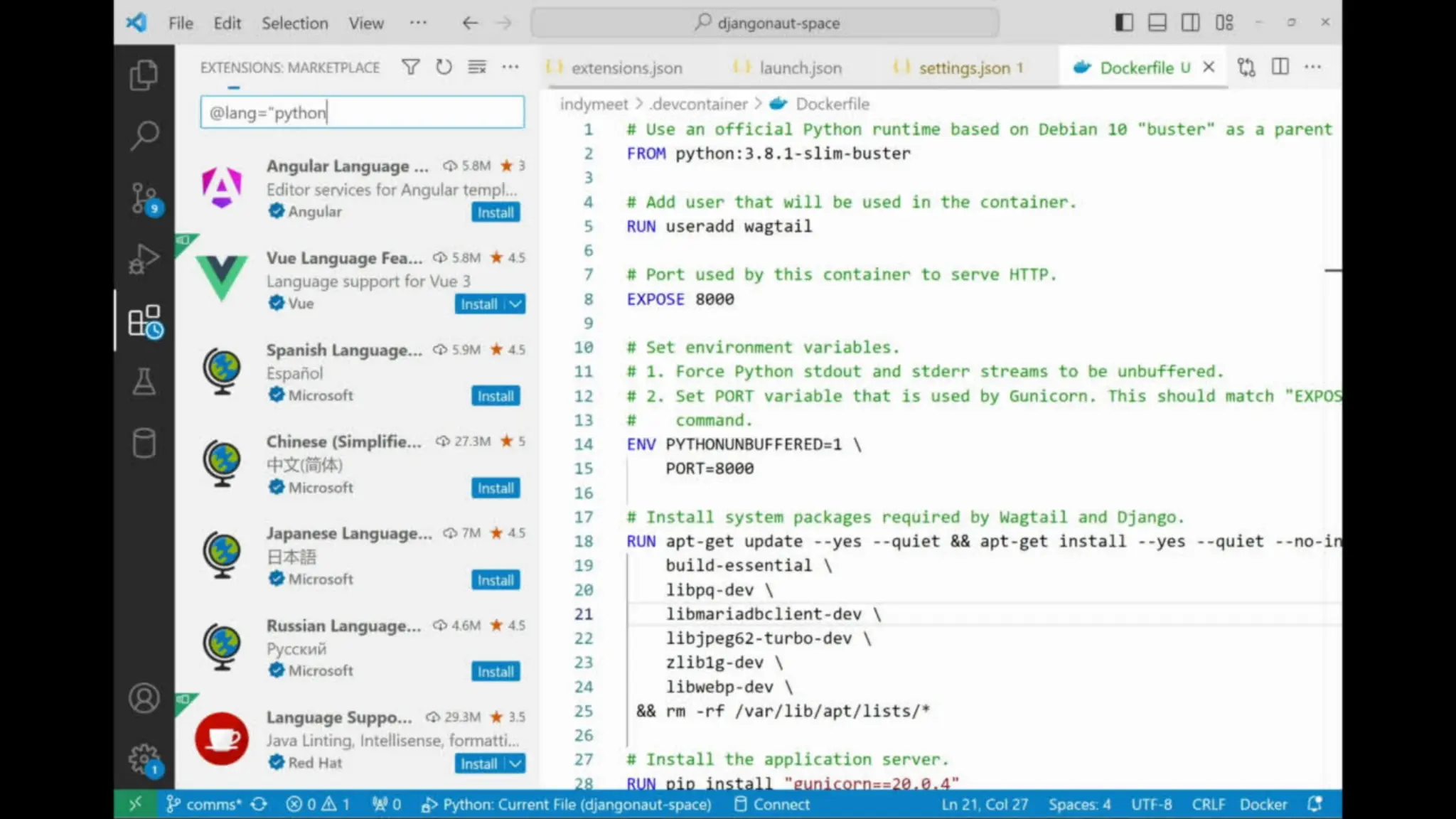The width and height of the screenshot is (1456, 819).
Task: Open problems panel via errors and warnings count
Action: (x=318, y=804)
